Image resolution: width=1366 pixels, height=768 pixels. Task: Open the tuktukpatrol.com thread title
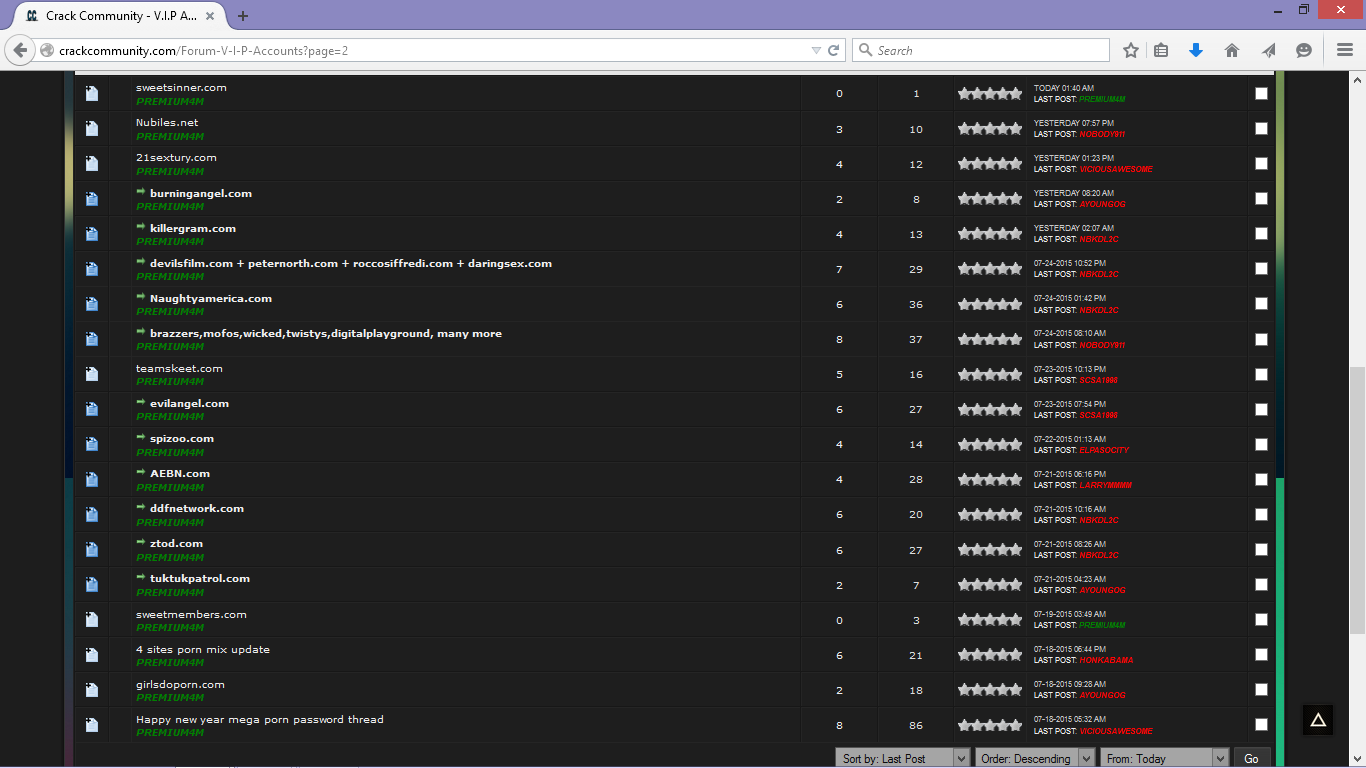coord(200,578)
